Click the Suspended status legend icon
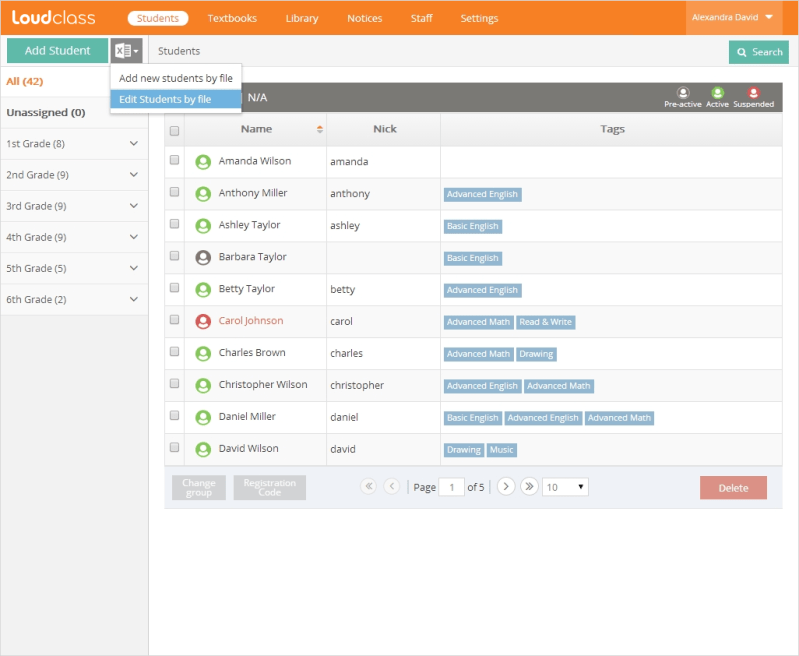 pos(753,93)
